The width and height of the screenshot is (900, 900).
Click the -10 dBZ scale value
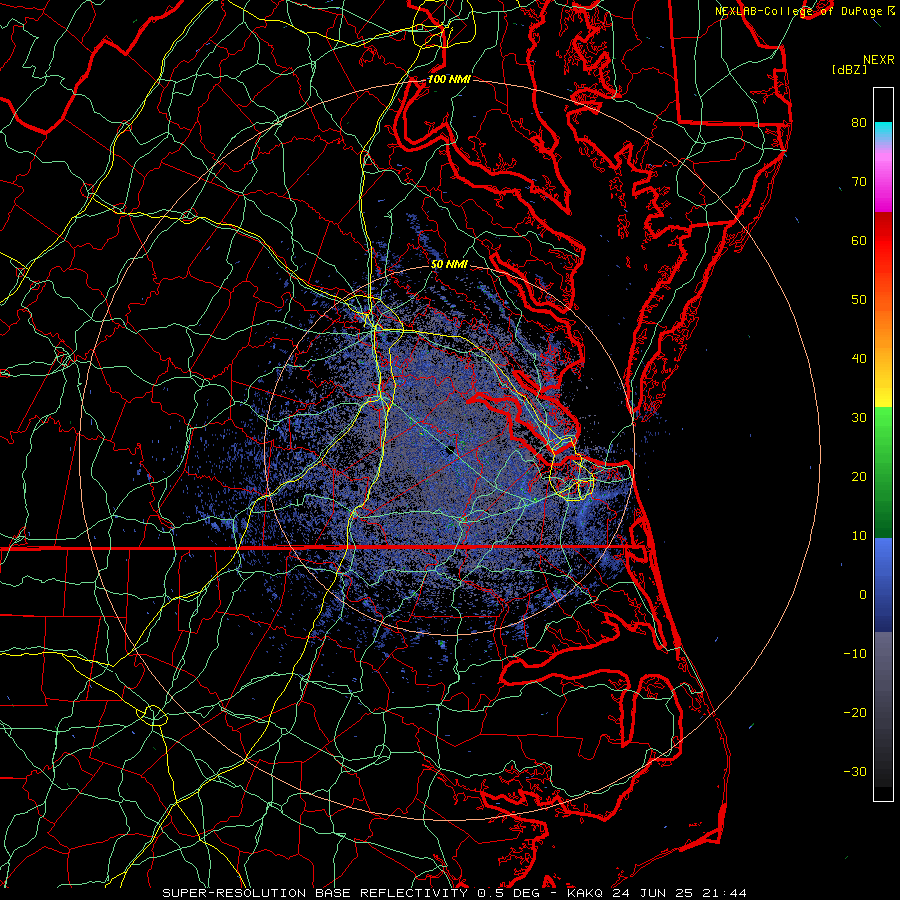click(855, 654)
